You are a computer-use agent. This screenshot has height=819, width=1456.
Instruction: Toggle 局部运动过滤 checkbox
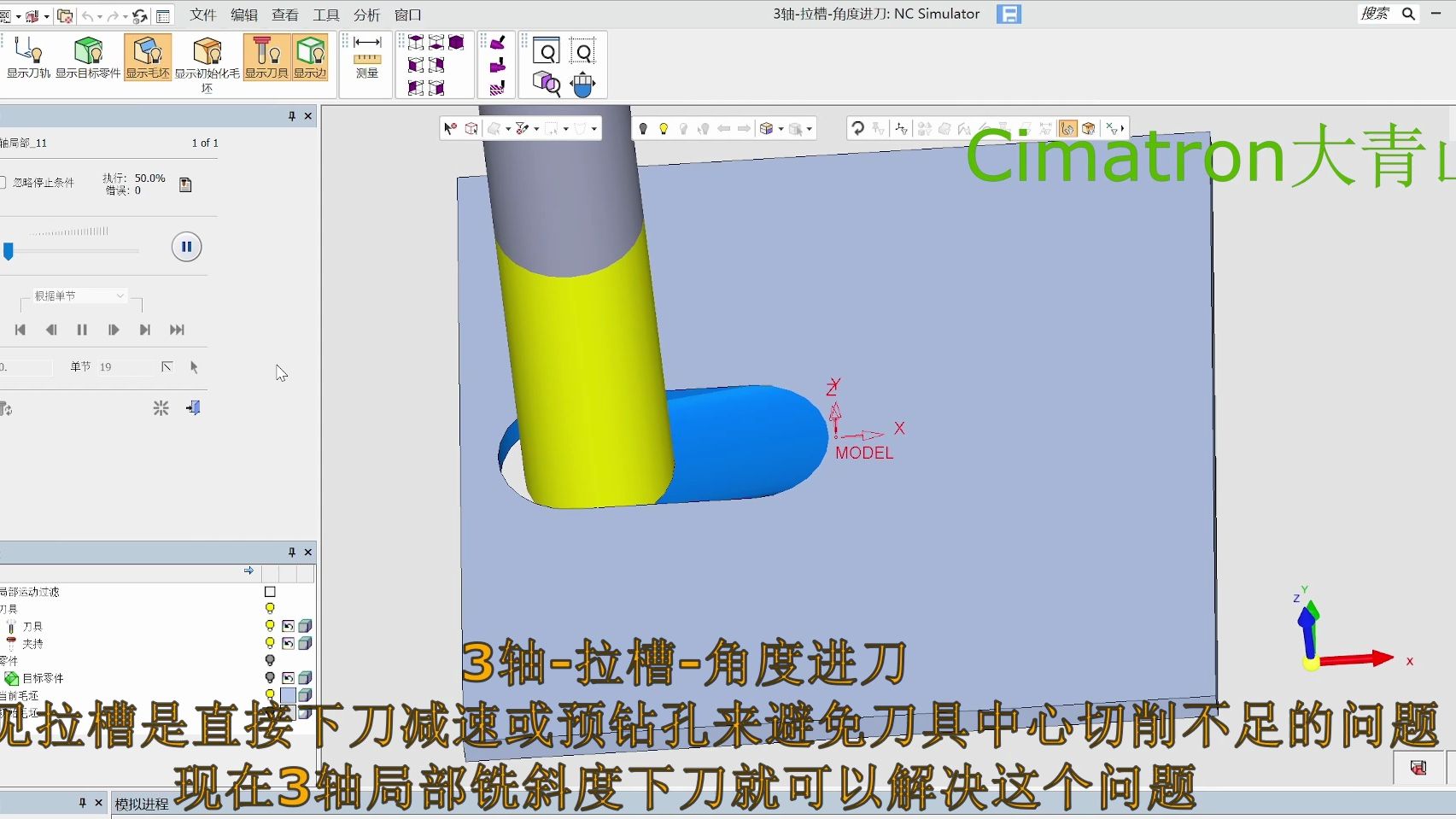point(270,592)
